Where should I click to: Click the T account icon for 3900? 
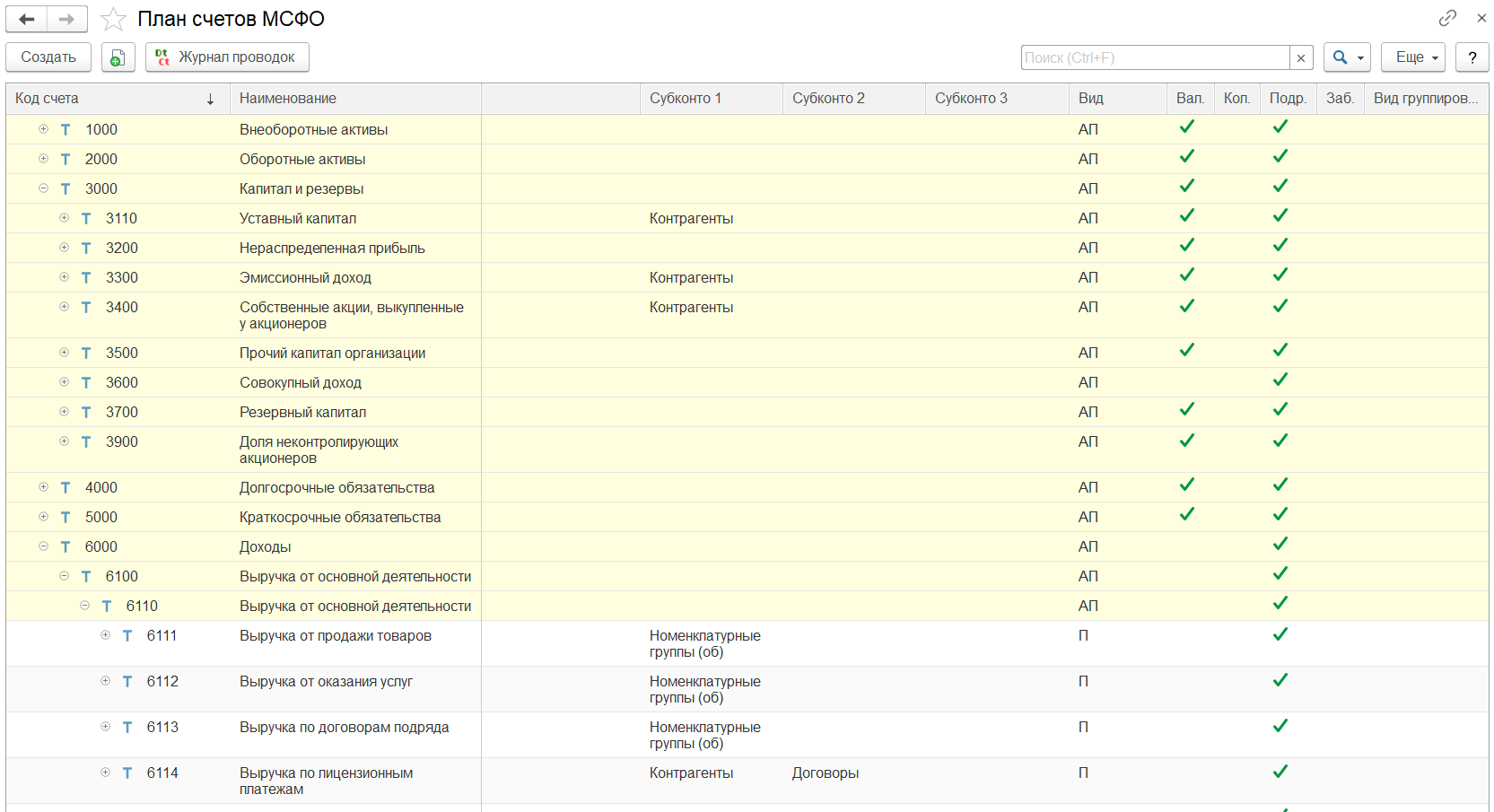pyautogui.click(x=86, y=442)
